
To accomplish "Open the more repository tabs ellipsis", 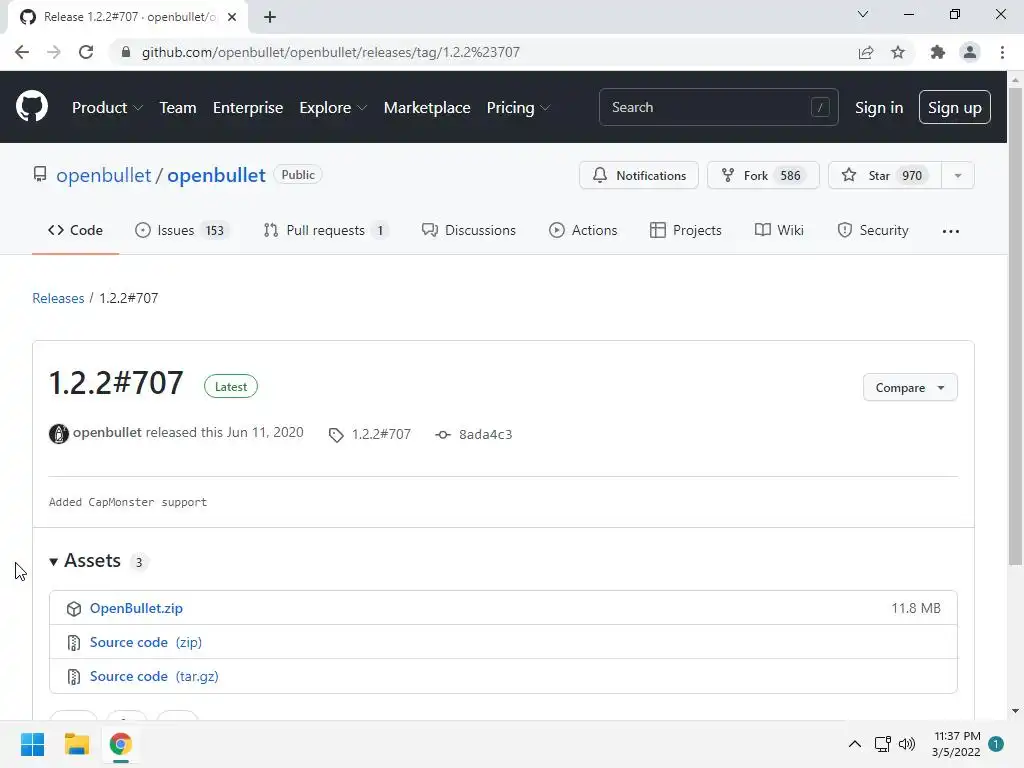I will point(951,231).
